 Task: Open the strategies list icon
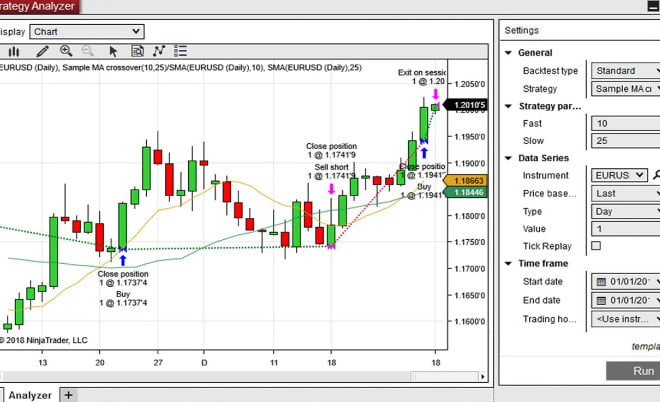tap(181, 51)
